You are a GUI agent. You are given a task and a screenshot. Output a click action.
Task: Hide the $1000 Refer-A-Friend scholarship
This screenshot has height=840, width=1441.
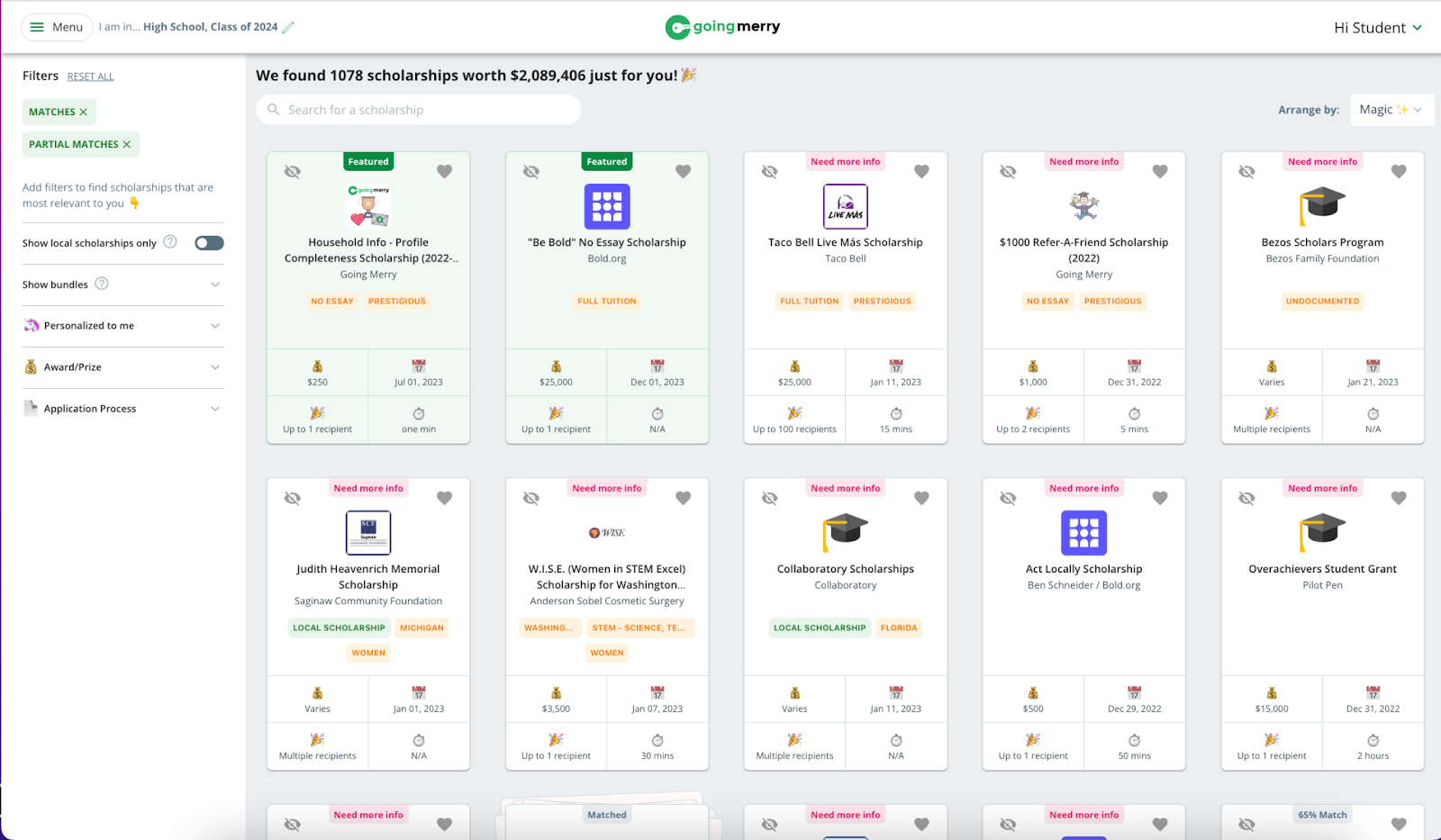1009,171
